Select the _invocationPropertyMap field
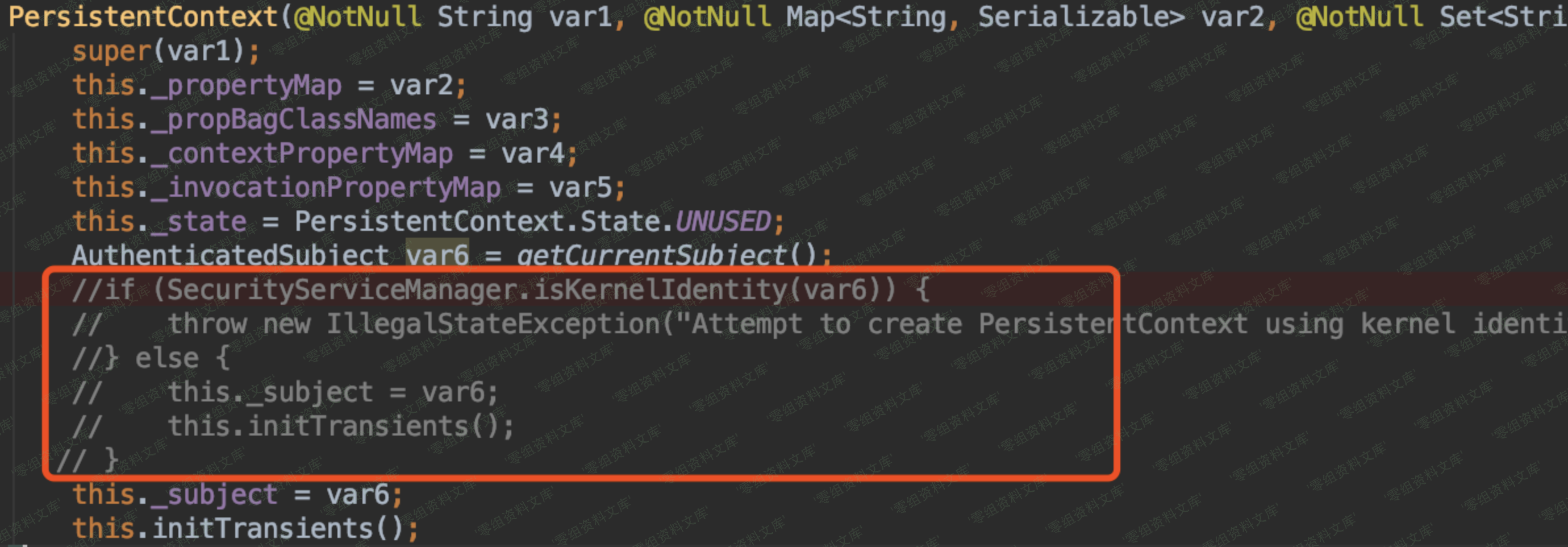Image resolution: width=1568 pixels, height=547 pixels. [x=333, y=188]
